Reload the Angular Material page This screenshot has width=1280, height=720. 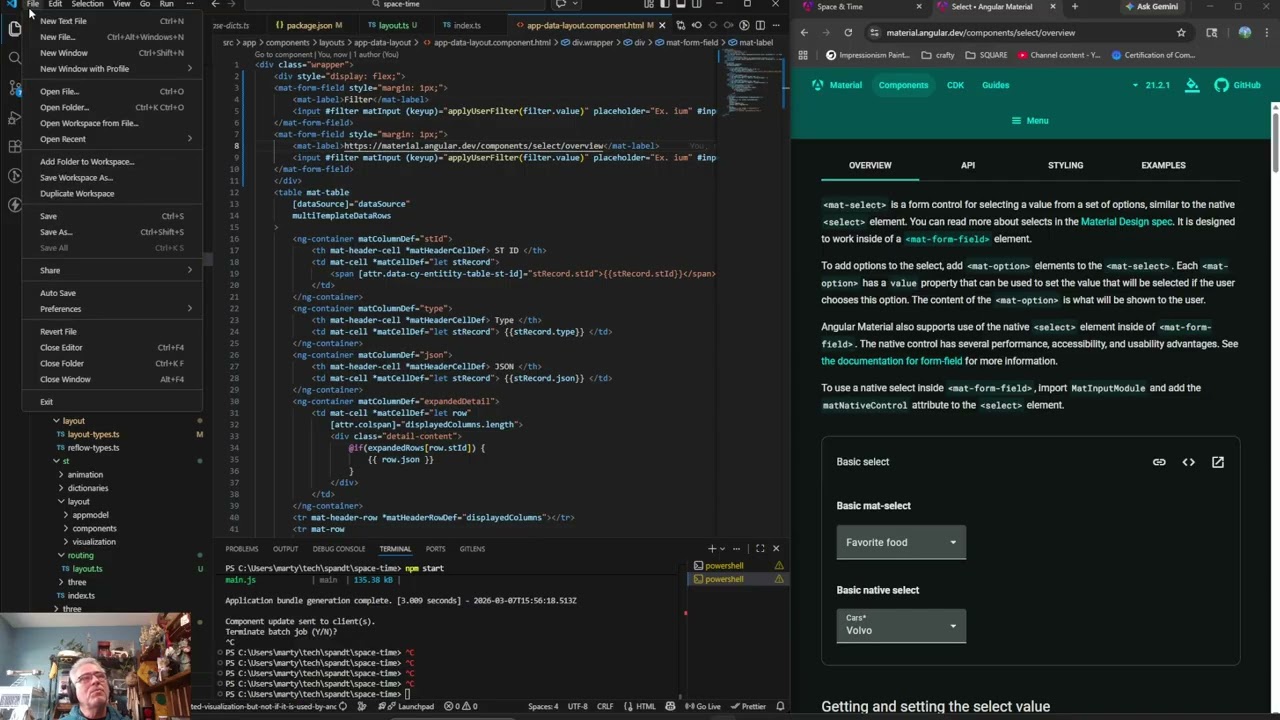pyautogui.click(x=848, y=32)
